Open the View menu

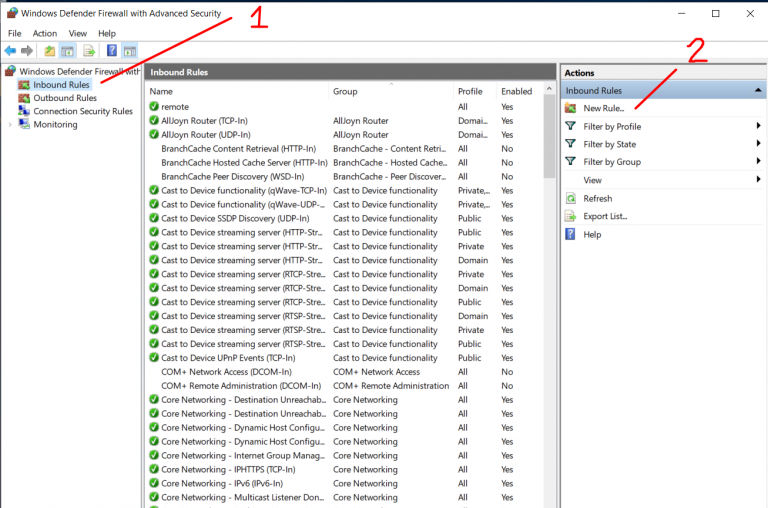point(77,33)
